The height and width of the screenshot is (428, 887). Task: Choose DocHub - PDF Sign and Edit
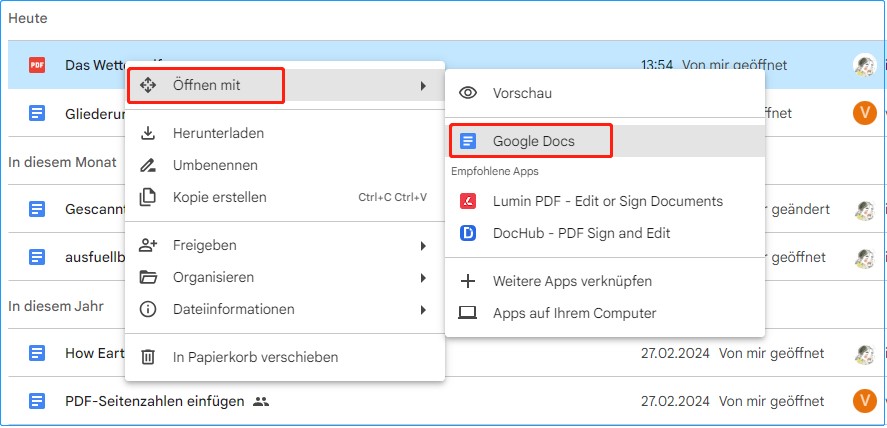[605, 233]
